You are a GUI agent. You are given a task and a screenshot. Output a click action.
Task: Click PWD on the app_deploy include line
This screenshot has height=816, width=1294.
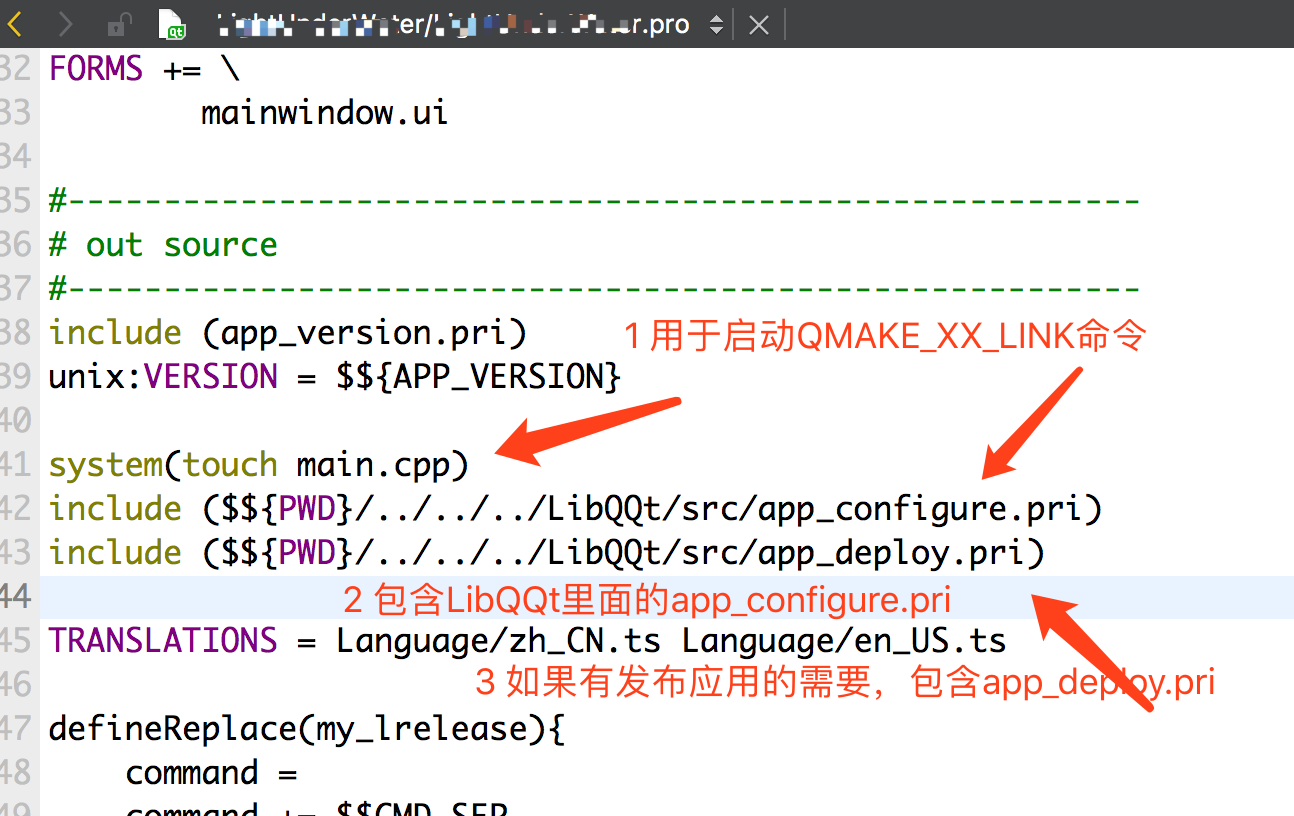tap(307, 553)
